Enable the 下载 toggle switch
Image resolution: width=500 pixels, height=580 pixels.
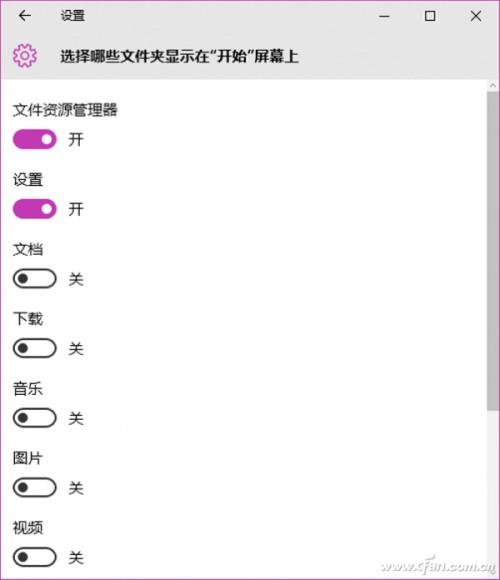pyautogui.click(x=35, y=348)
